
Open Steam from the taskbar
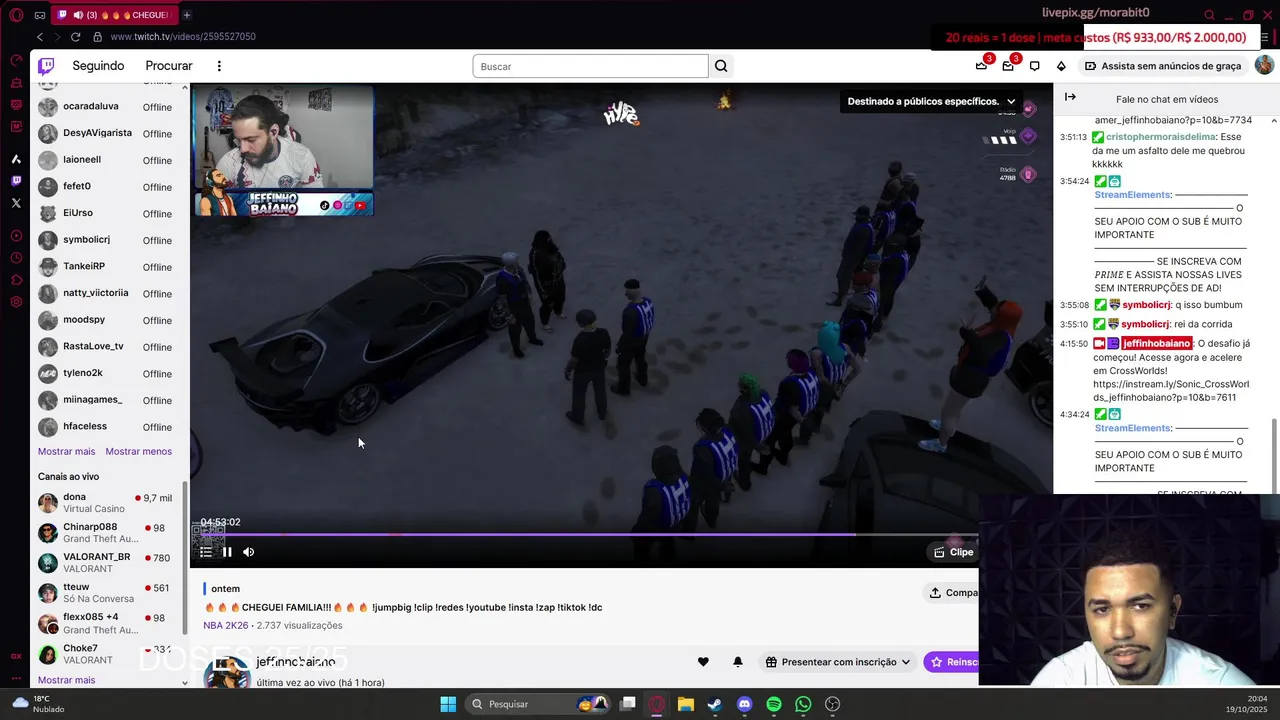point(715,704)
